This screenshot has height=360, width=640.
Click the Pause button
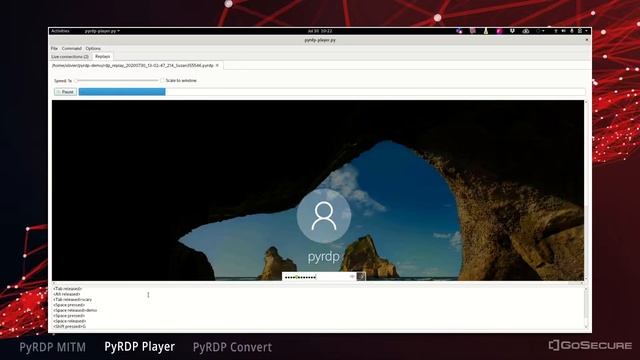65,92
